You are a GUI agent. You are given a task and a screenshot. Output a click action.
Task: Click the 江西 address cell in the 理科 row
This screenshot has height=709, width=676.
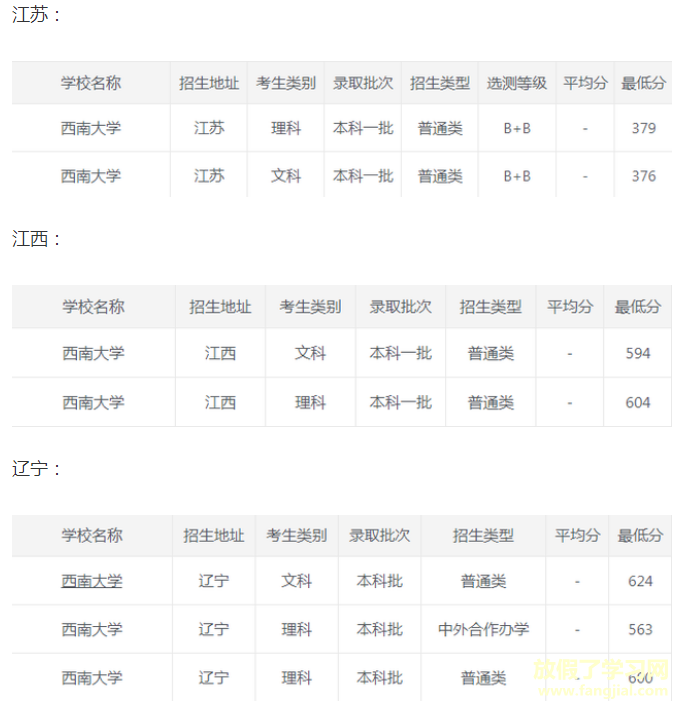[220, 402]
